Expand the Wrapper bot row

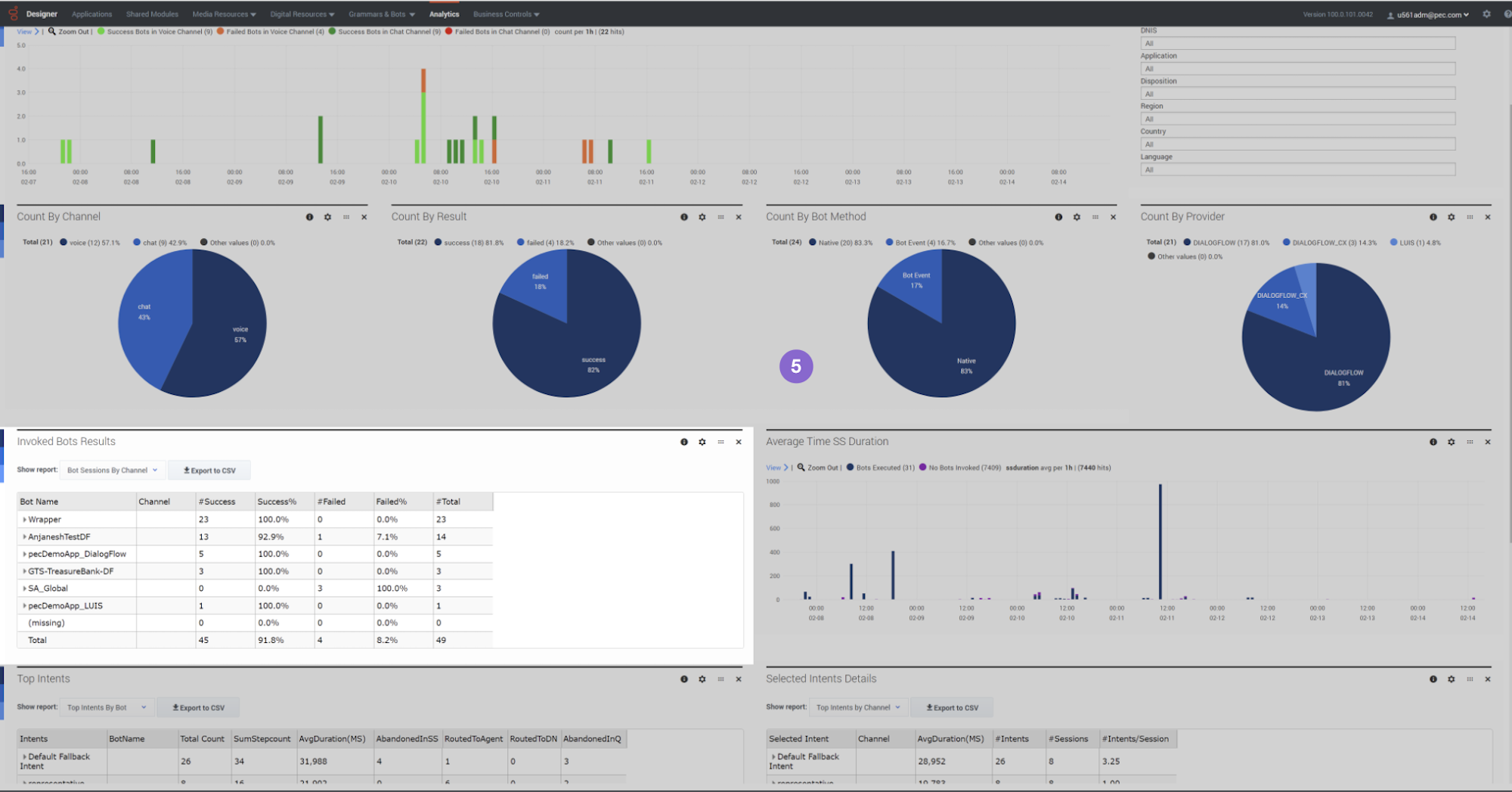tap(25, 520)
